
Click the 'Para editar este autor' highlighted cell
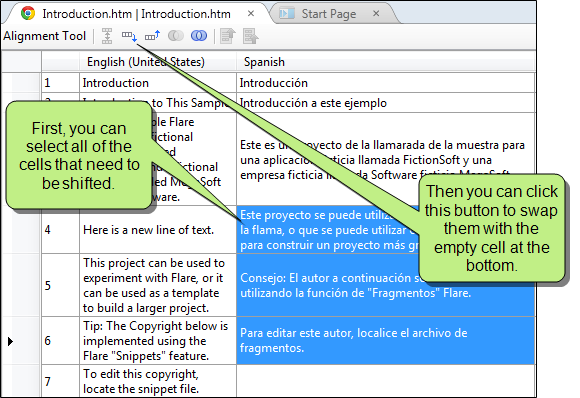click(x=386, y=340)
